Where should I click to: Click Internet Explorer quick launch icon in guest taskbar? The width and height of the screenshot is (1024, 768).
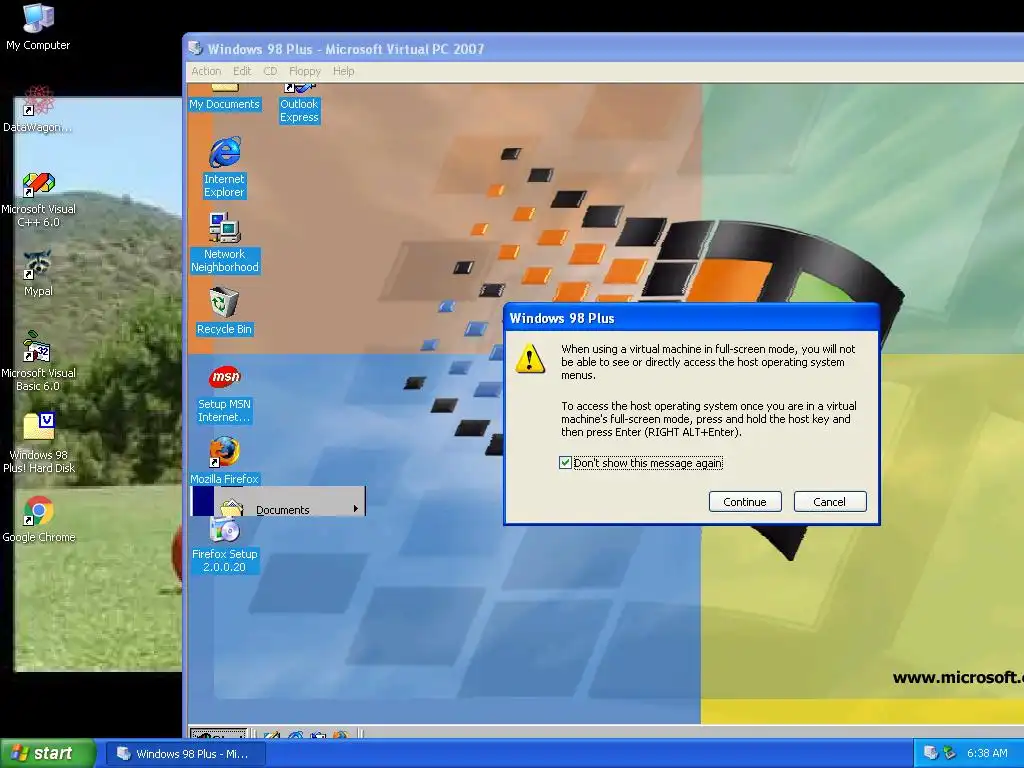pos(295,735)
